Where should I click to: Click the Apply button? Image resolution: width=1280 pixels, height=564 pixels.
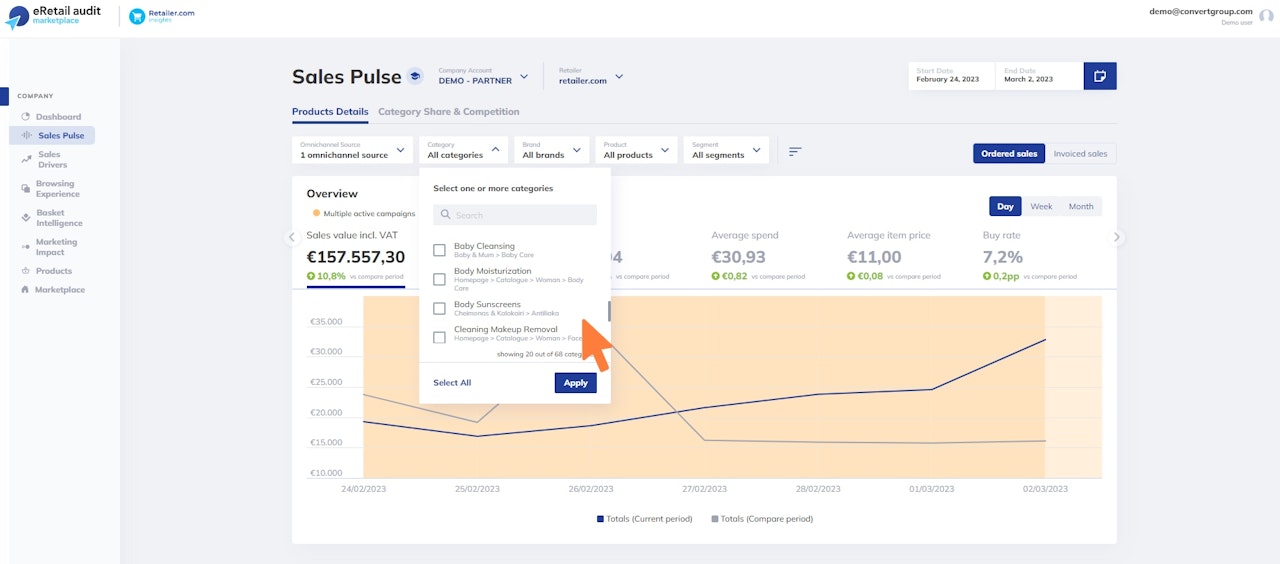576,383
